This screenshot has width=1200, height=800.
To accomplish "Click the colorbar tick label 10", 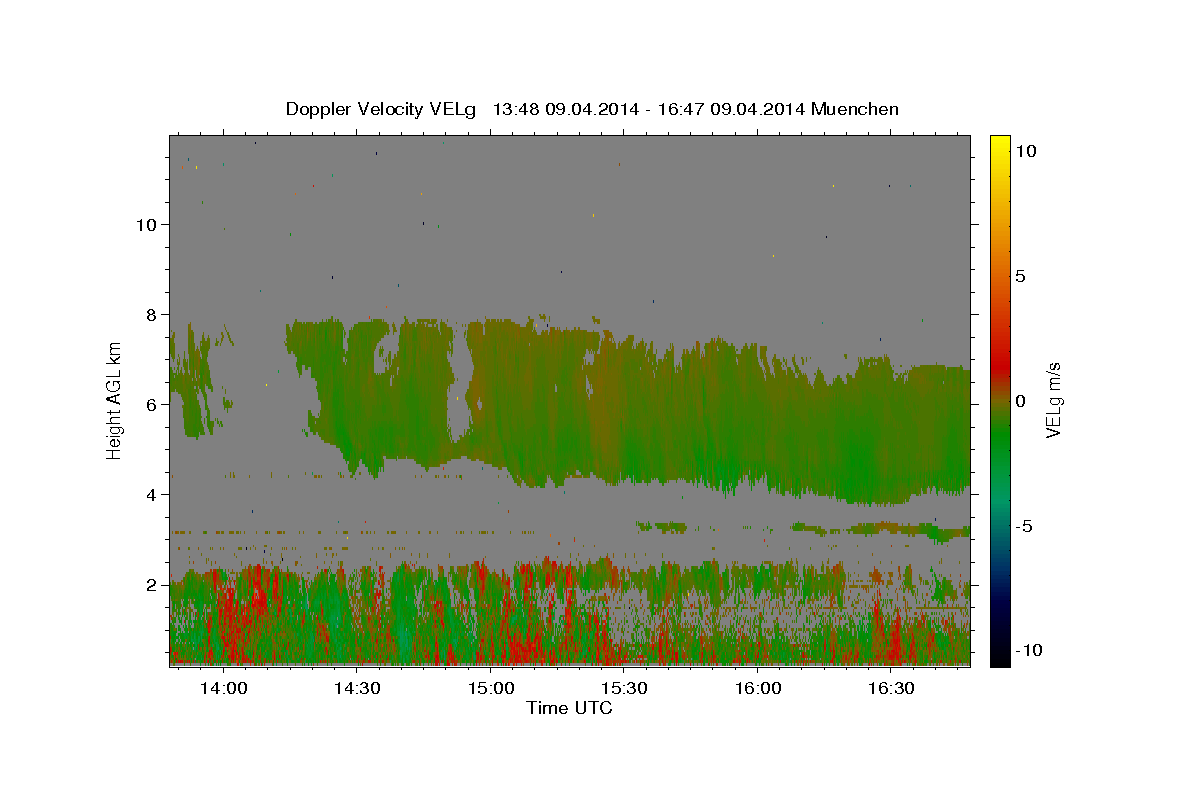I will (1025, 151).
